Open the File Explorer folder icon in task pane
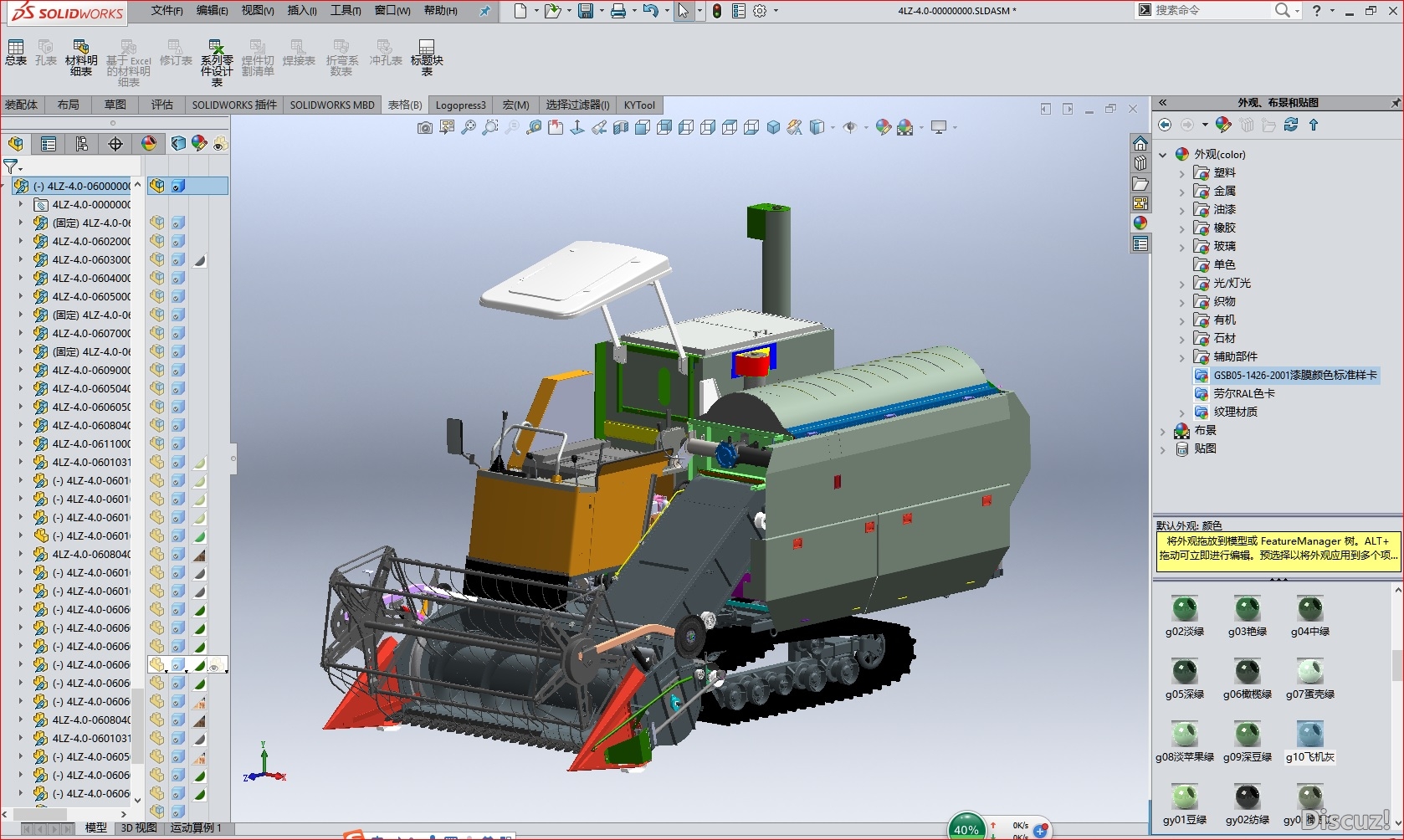The height and width of the screenshot is (840, 1404). pyautogui.click(x=1140, y=184)
